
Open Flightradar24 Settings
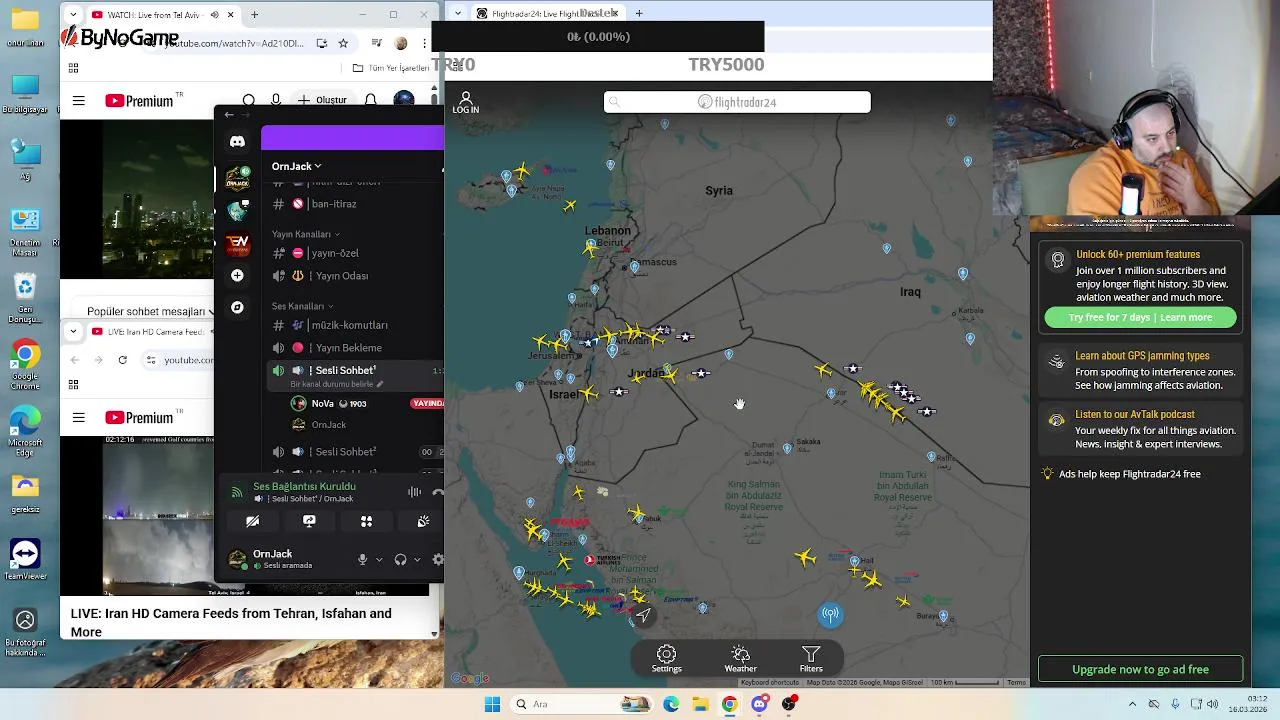tap(666, 659)
